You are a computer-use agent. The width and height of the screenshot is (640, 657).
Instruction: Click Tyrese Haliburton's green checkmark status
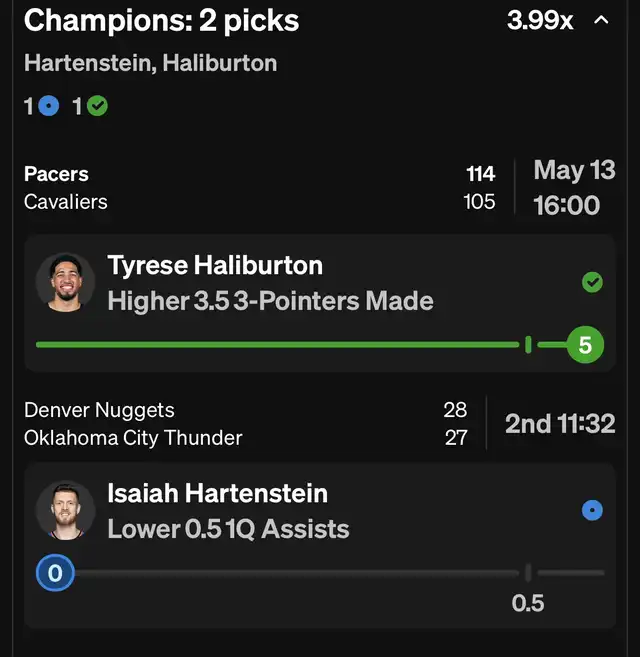tap(592, 282)
